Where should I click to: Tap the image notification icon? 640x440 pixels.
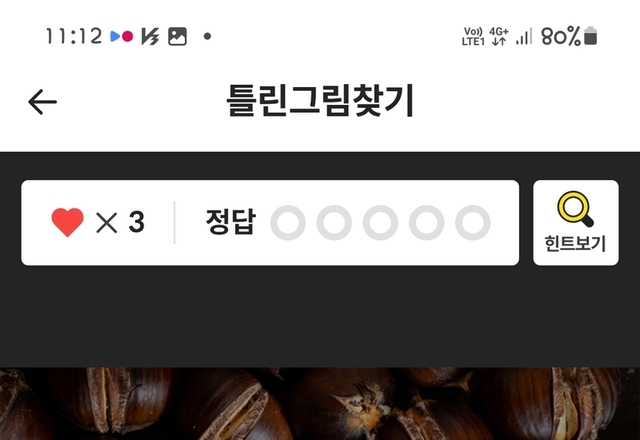point(178,36)
